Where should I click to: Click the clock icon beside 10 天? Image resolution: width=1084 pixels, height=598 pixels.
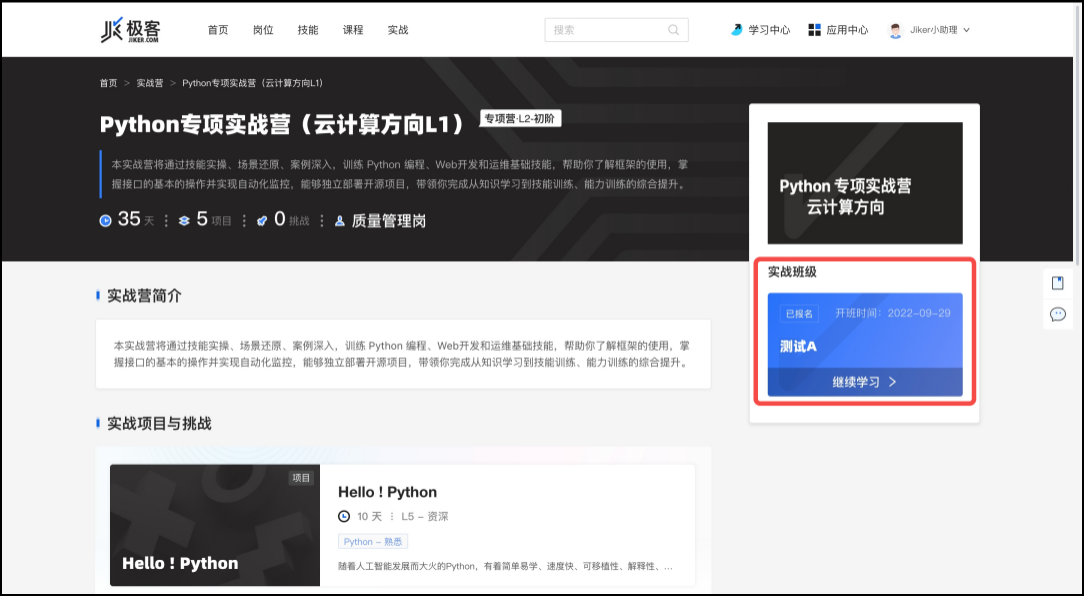click(x=344, y=516)
